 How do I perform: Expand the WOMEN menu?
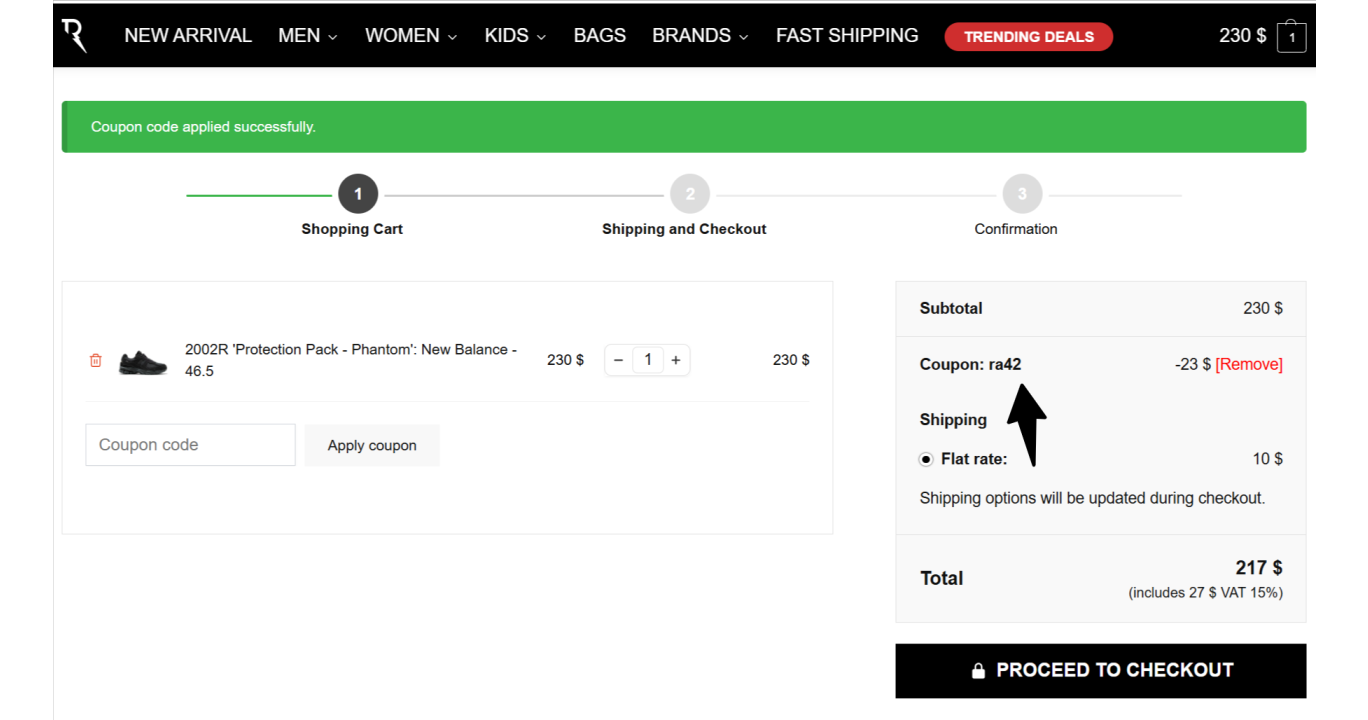click(411, 36)
